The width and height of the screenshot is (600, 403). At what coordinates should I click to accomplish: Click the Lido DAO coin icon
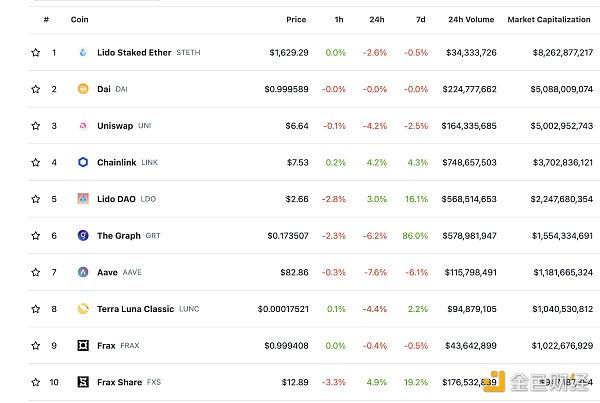click(83, 199)
